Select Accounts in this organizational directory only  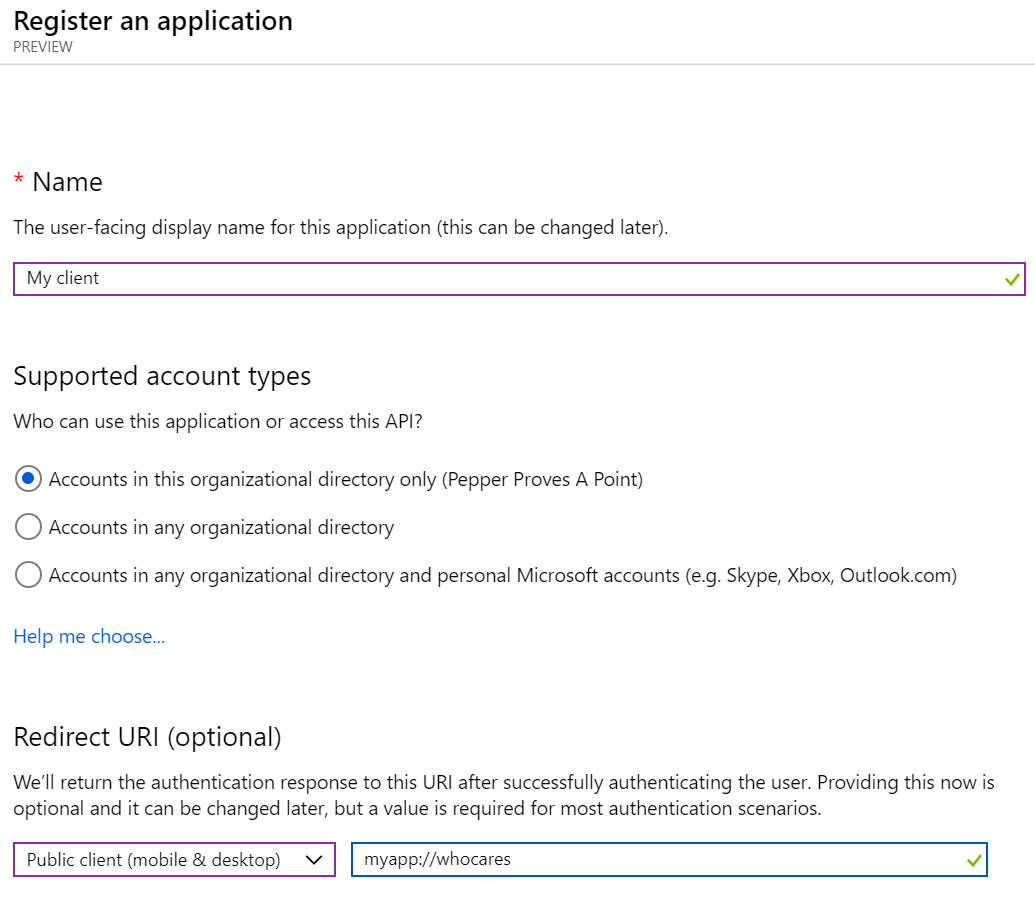28,479
